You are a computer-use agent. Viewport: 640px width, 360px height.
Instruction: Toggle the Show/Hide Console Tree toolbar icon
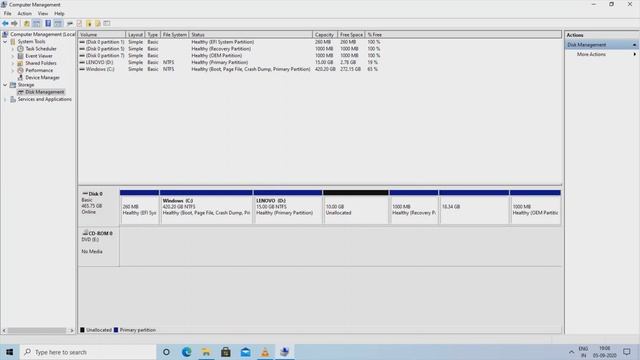point(37,24)
